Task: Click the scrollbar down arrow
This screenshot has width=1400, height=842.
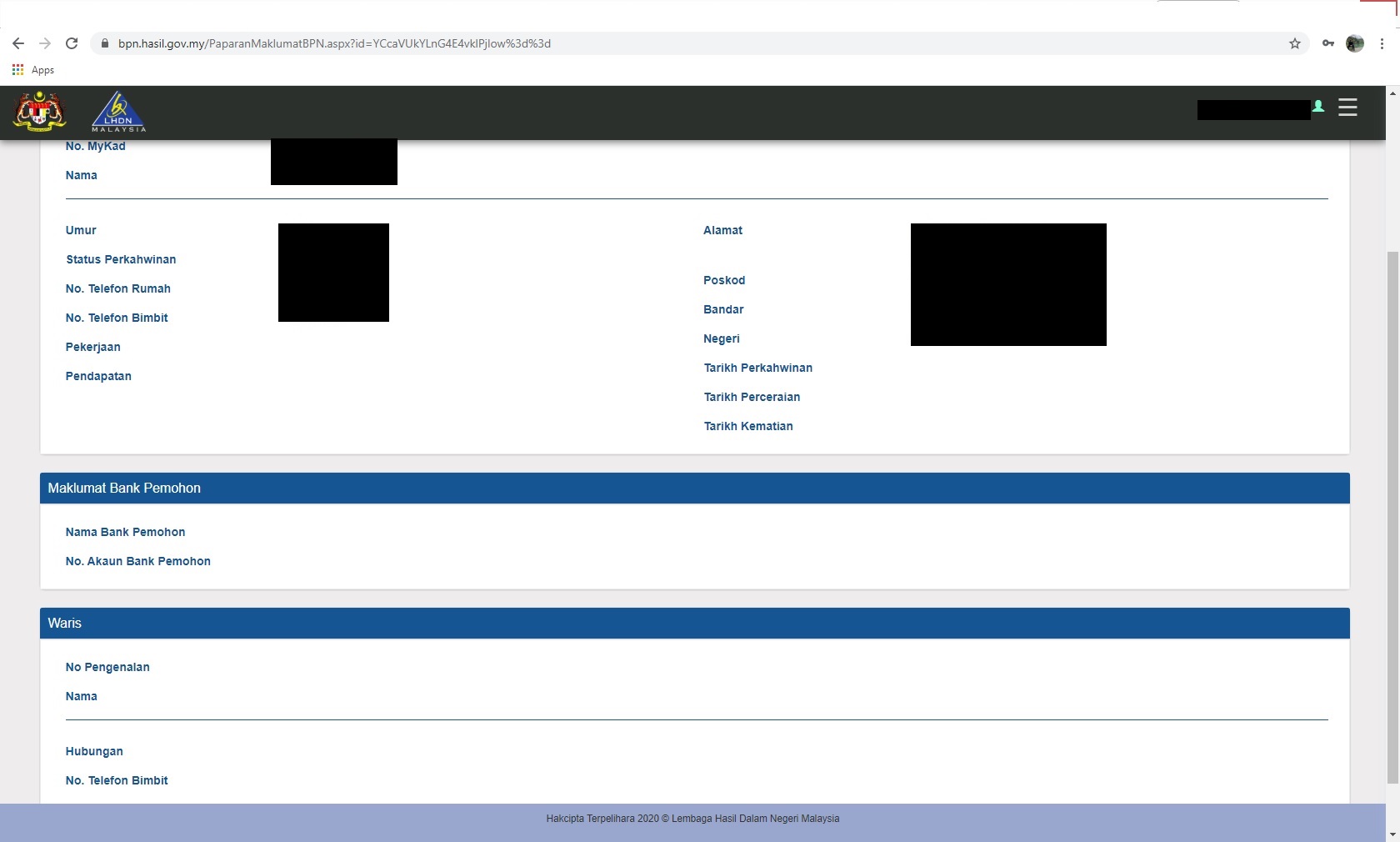Action: pos(1392,834)
